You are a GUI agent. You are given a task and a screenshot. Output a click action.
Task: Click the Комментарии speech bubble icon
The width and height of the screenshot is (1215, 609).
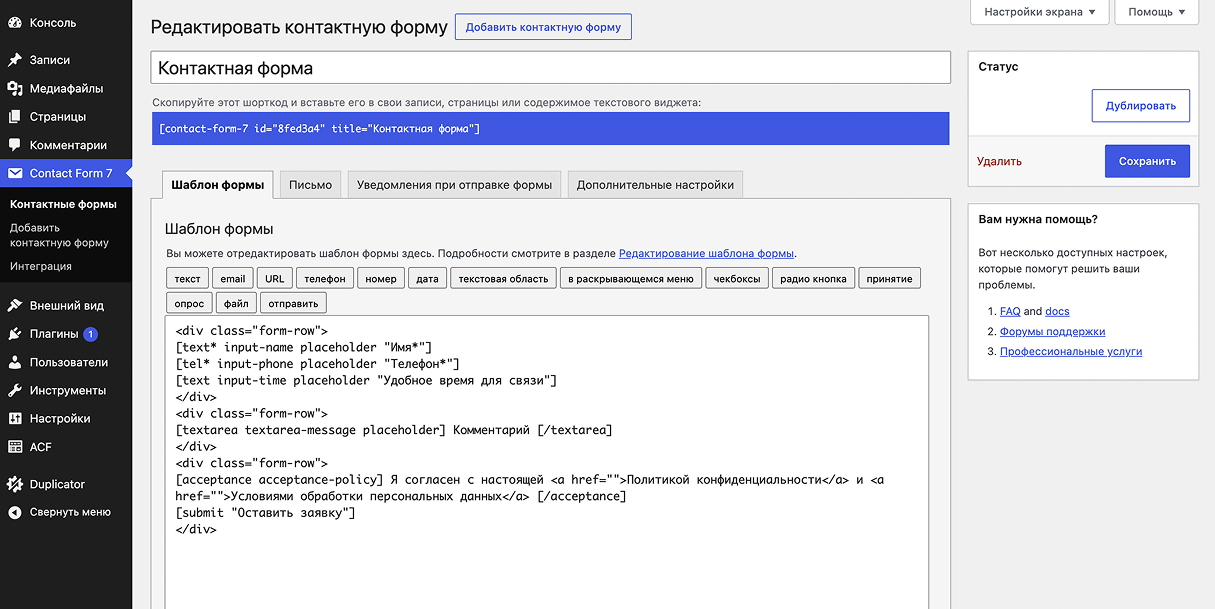pyautogui.click(x=15, y=145)
